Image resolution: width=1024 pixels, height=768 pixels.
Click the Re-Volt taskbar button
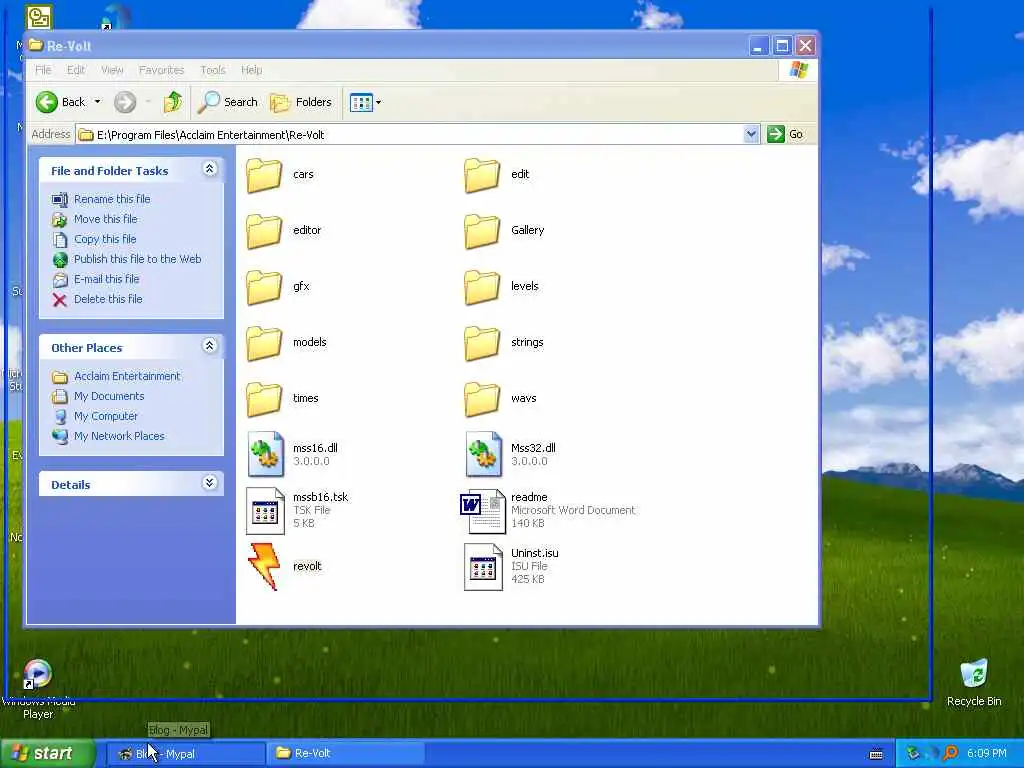click(345, 754)
